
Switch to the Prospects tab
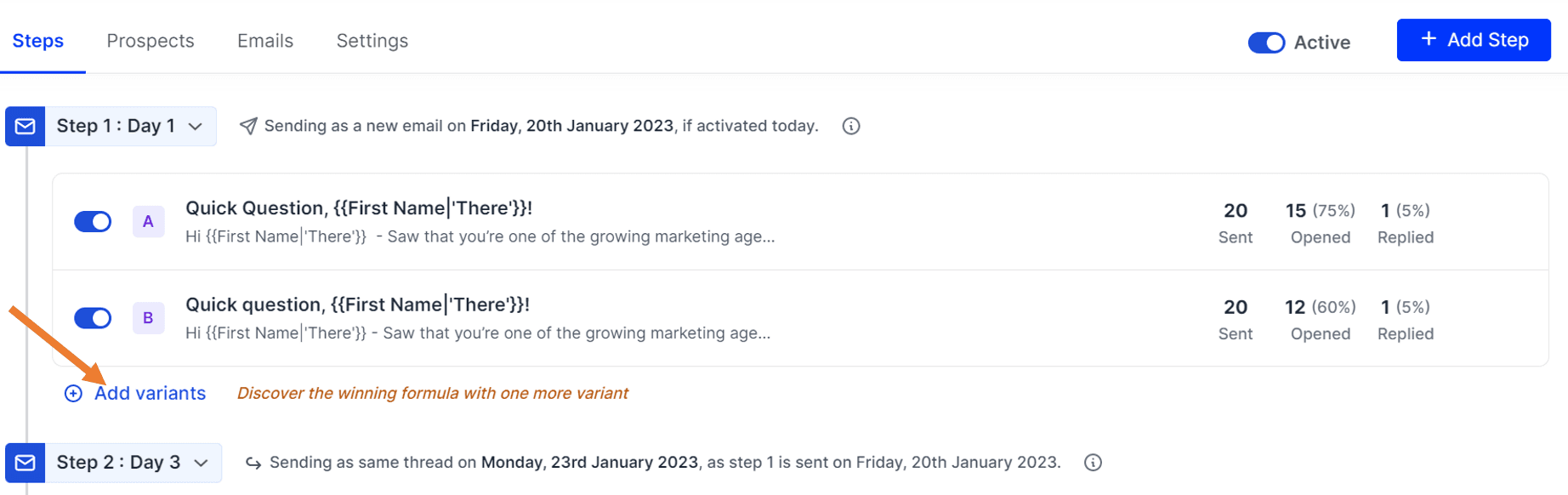pos(150,40)
